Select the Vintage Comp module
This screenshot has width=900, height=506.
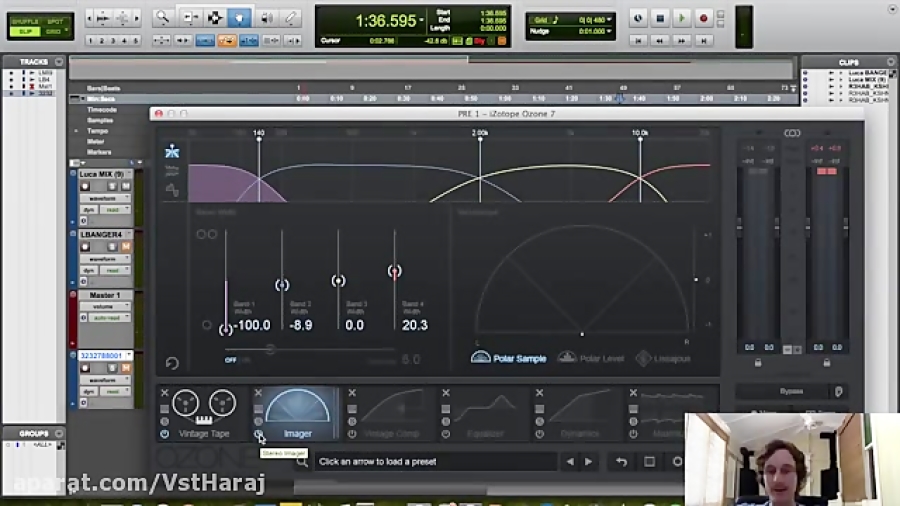click(x=391, y=414)
